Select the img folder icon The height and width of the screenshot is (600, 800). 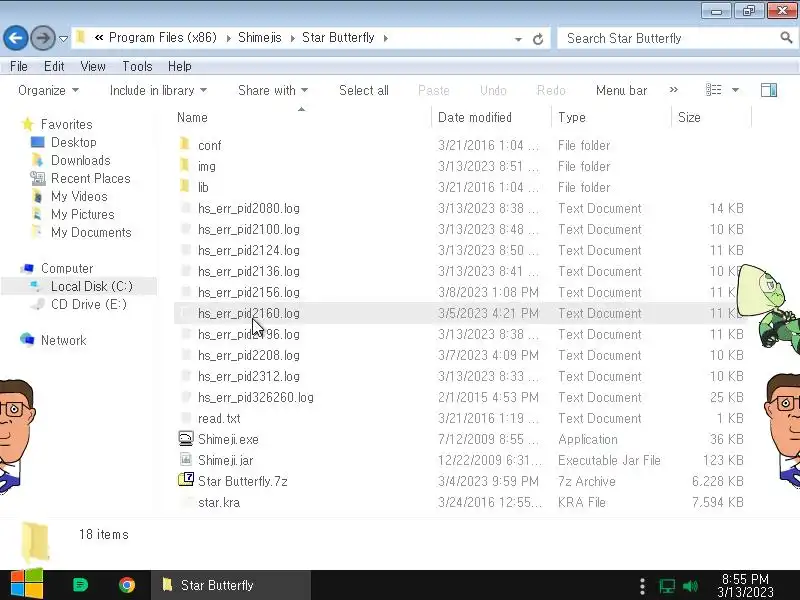(185, 165)
